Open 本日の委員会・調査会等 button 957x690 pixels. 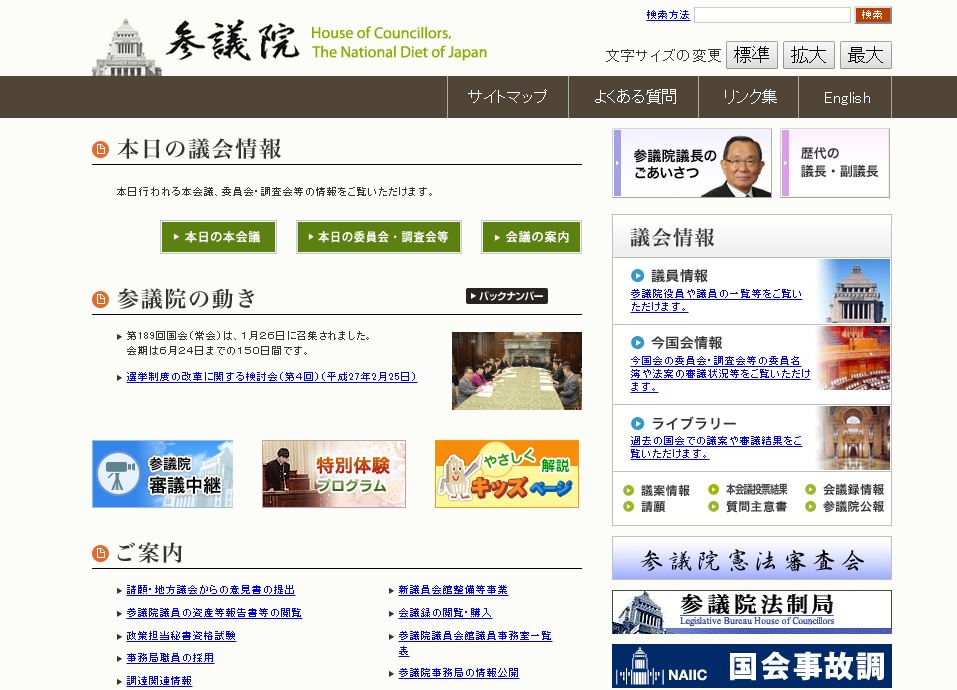point(379,237)
